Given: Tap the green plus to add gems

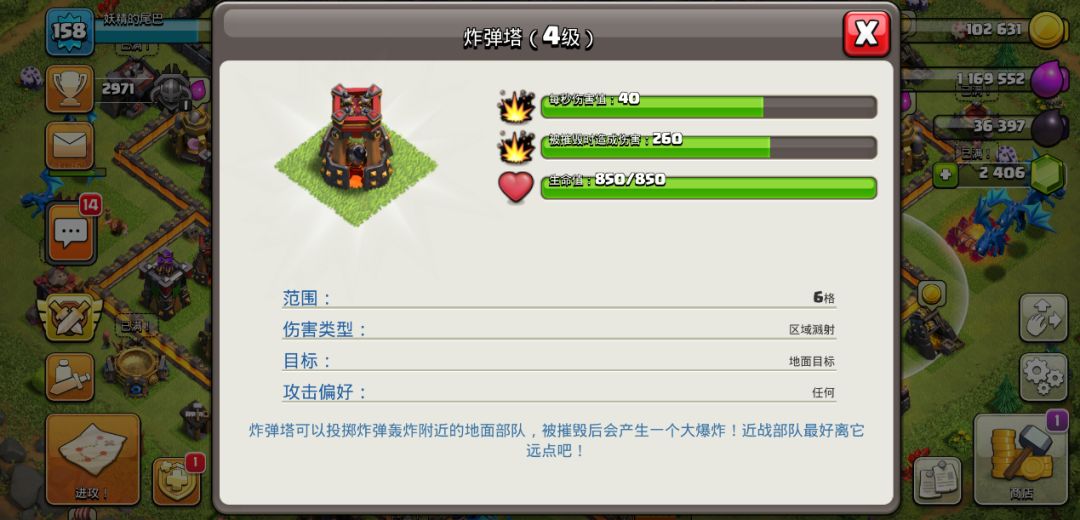Looking at the screenshot, I should [944, 175].
